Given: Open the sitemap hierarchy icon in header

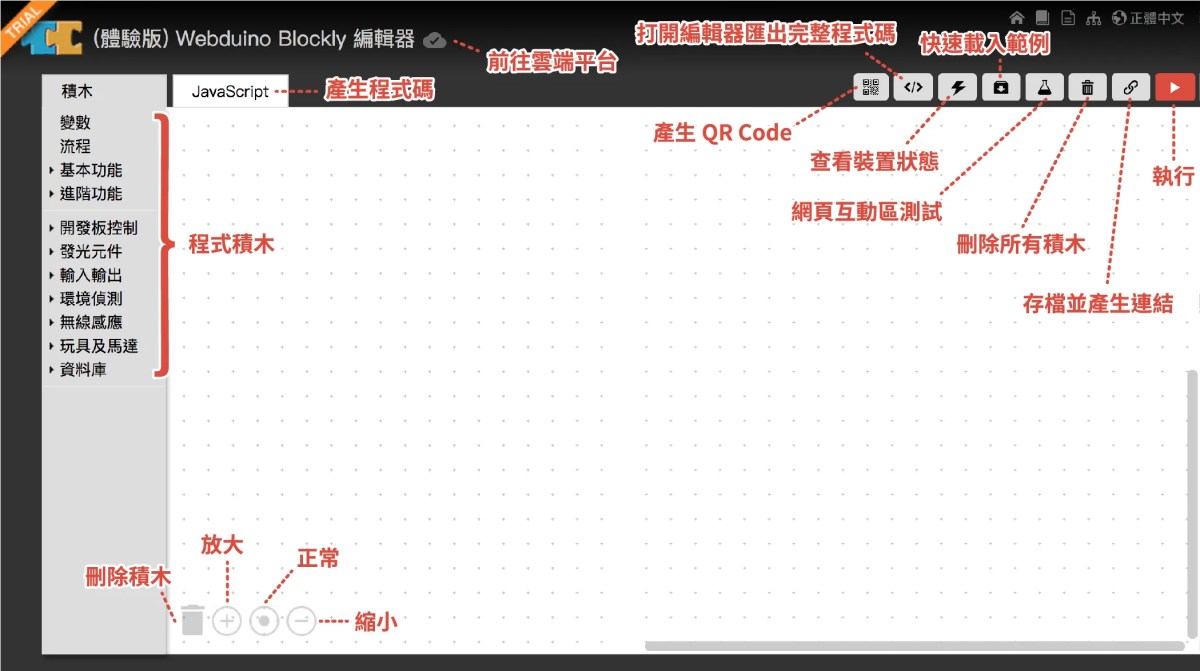Looking at the screenshot, I should [x=1094, y=17].
